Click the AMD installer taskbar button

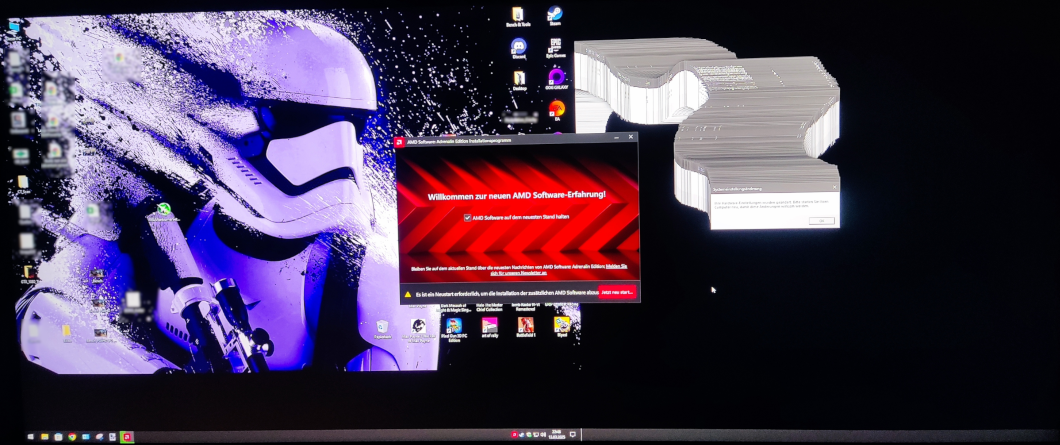tap(126, 437)
